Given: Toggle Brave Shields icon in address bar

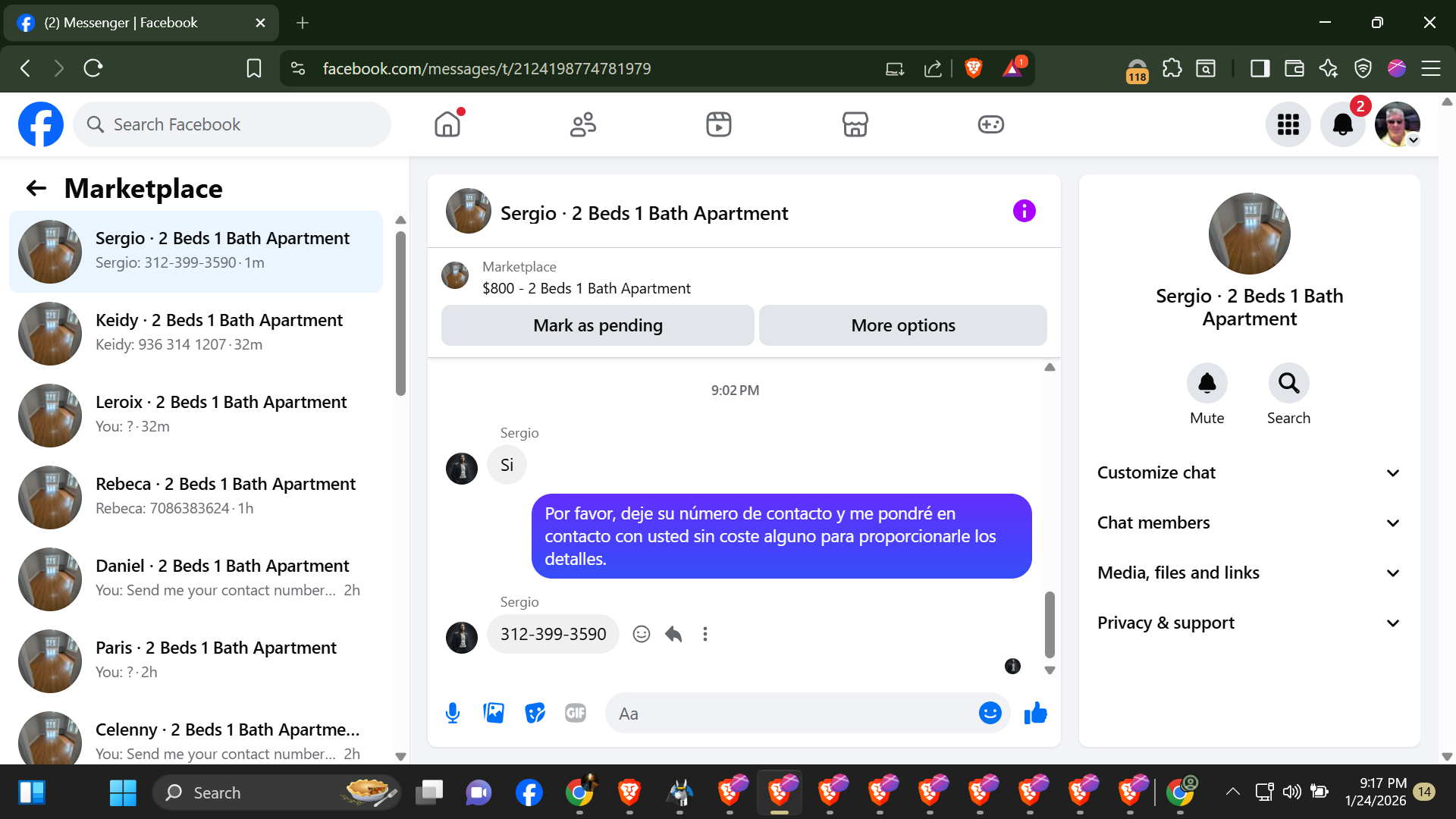Looking at the screenshot, I should click(974, 68).
